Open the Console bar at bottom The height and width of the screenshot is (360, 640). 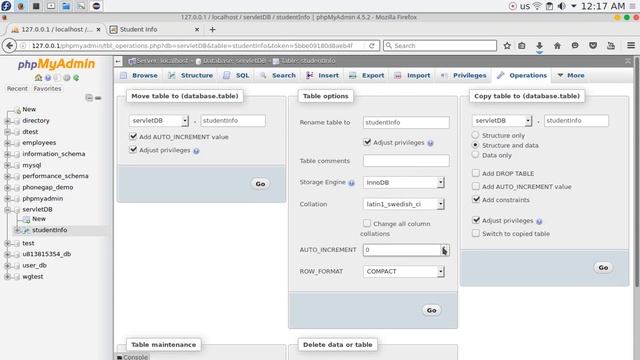[132, 357]
